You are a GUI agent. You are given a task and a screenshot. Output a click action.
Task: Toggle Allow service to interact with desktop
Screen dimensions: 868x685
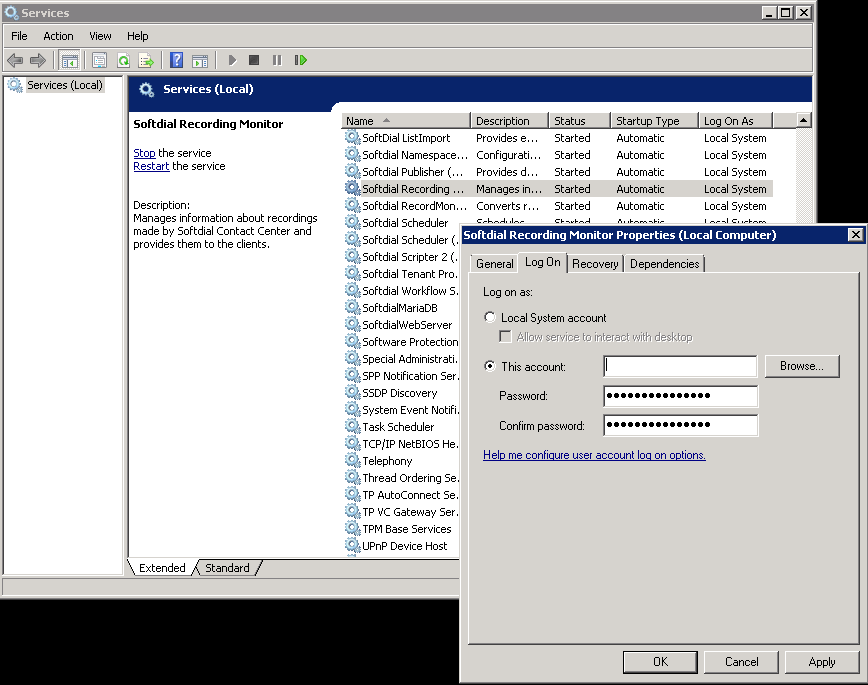[x=505, y=337]
